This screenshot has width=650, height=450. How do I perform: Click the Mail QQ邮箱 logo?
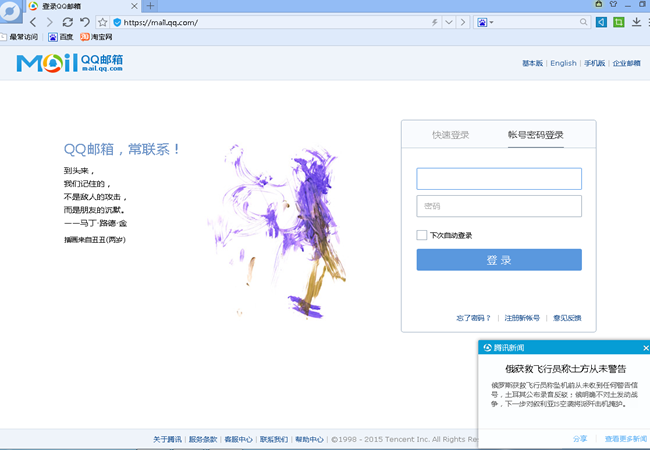70,63
